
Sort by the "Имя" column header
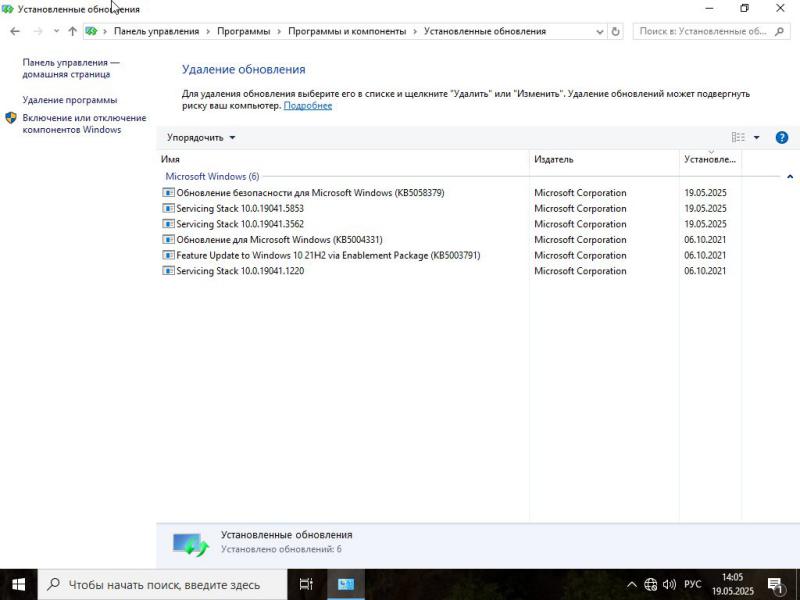[x=343, y=159]
